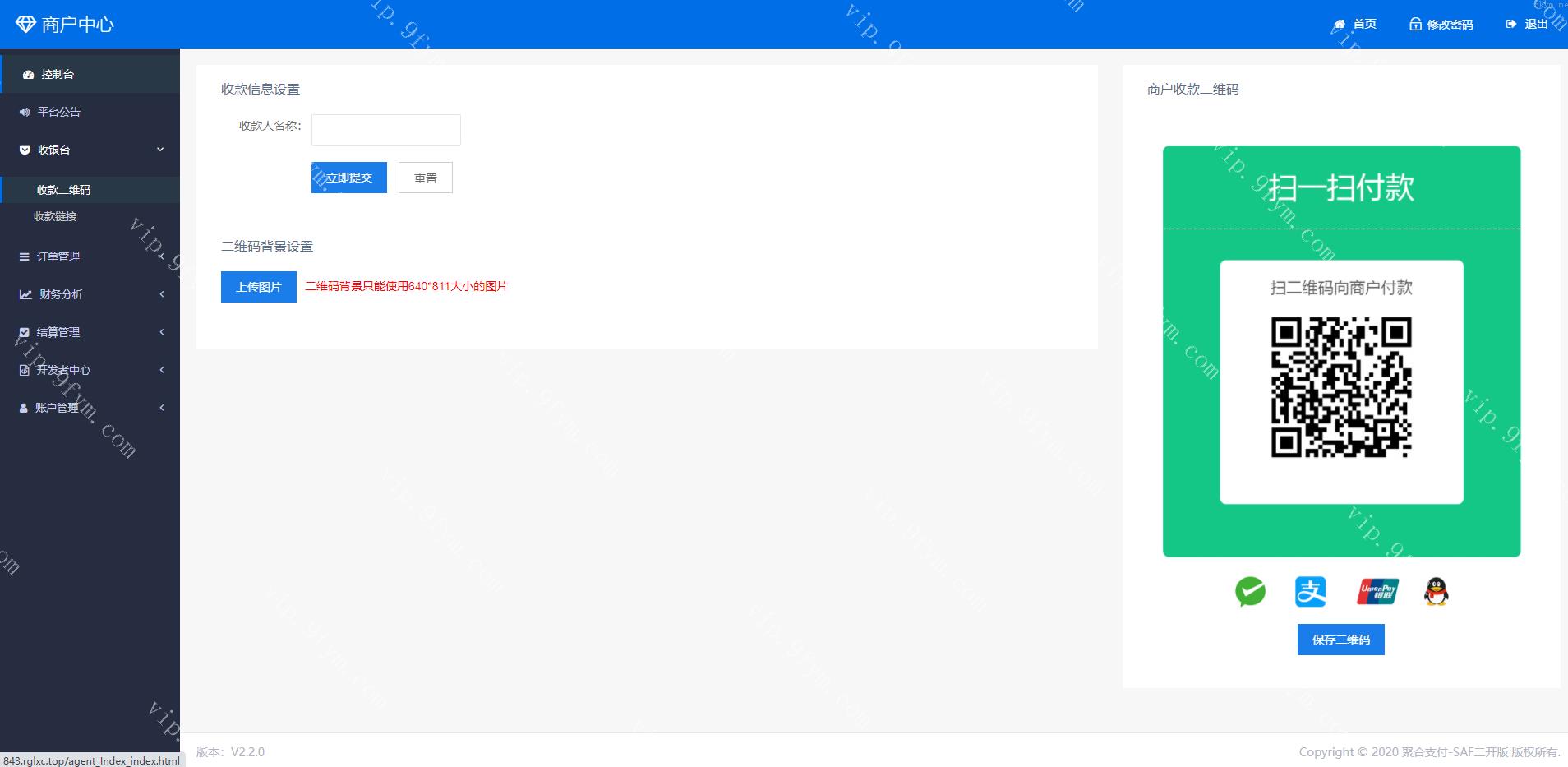Open 平台公告 in the sidebar

(x=58, y=112)
